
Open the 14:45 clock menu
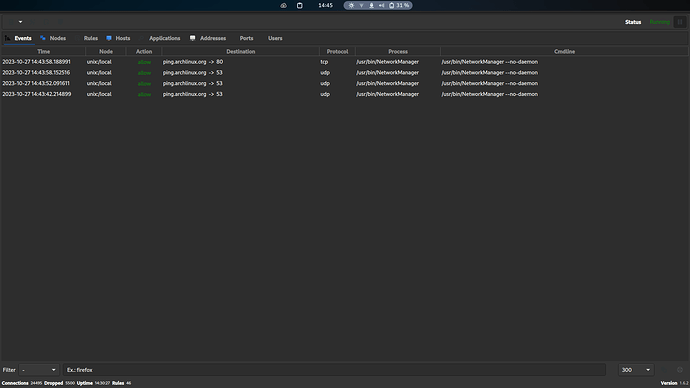click(326, 5)
